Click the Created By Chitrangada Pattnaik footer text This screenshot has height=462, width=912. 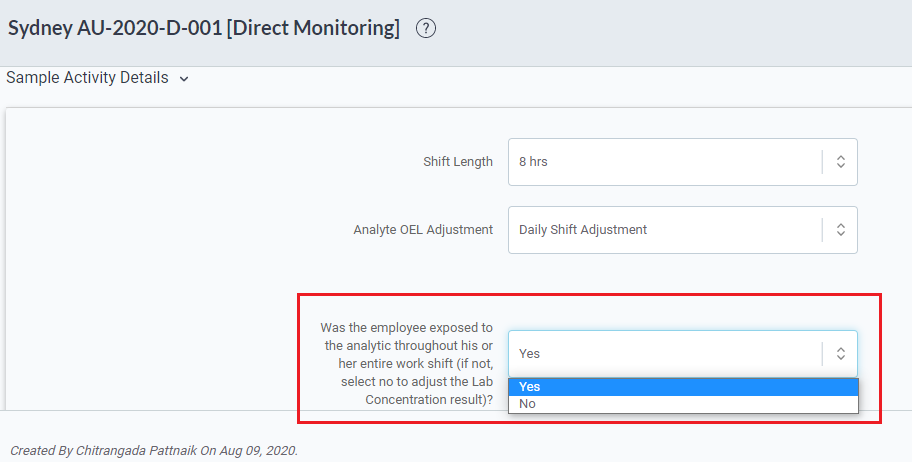(x=154, y=451)
